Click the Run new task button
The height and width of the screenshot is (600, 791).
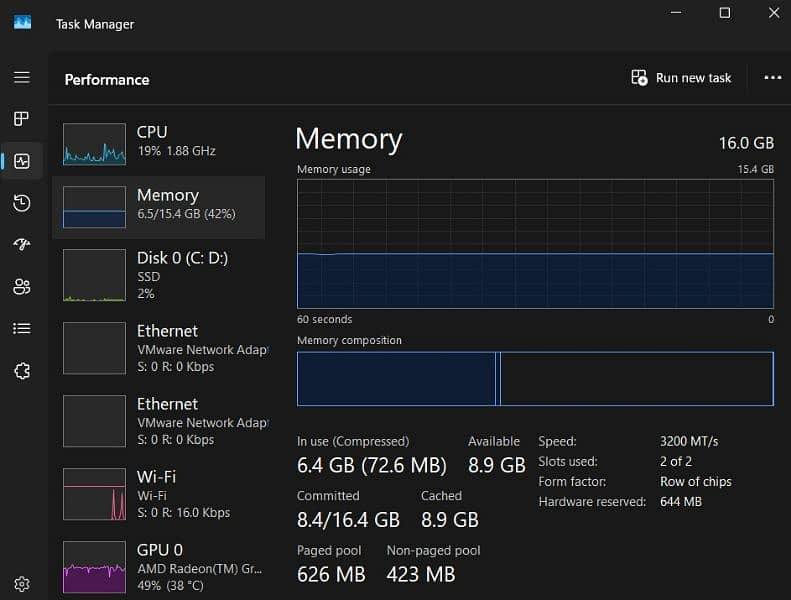[x=682, y=78]
